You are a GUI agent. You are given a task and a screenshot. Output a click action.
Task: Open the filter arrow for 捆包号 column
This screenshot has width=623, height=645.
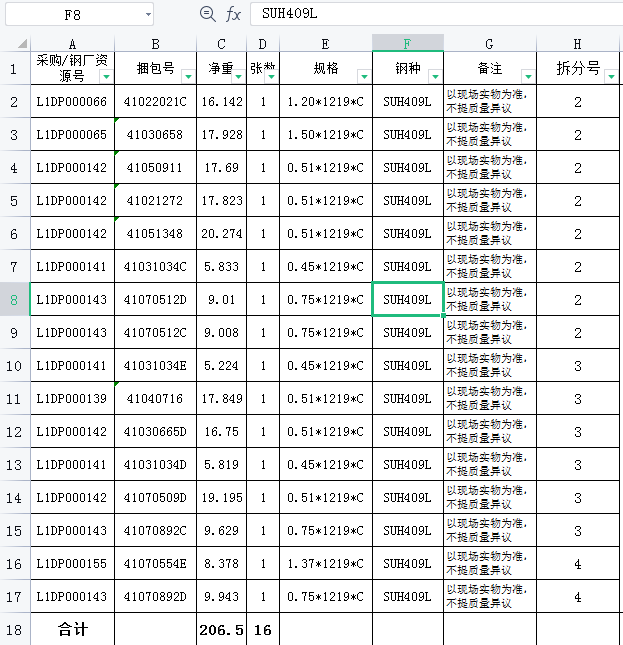click(188, 77)
